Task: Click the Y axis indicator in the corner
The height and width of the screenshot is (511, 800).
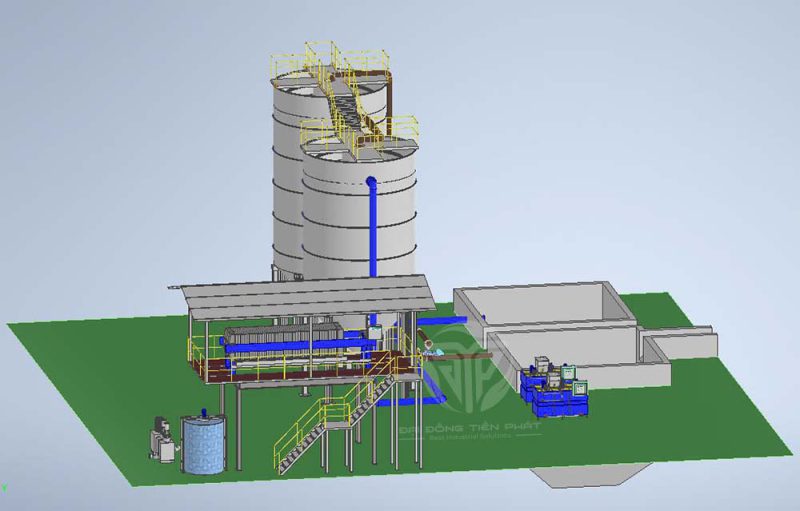Action: tap(5, 489)
